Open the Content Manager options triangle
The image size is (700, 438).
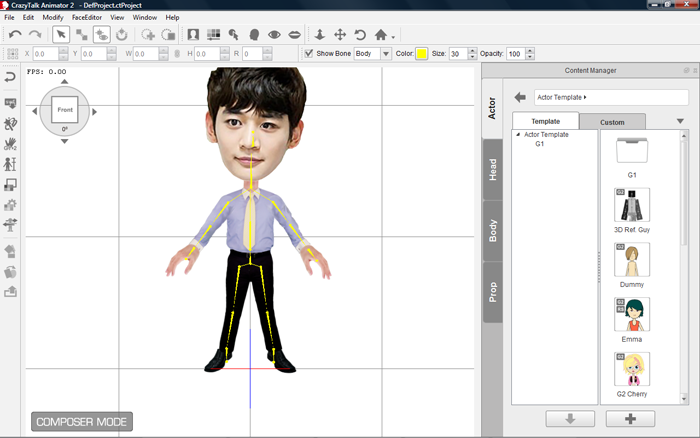[x=680, y=121]
